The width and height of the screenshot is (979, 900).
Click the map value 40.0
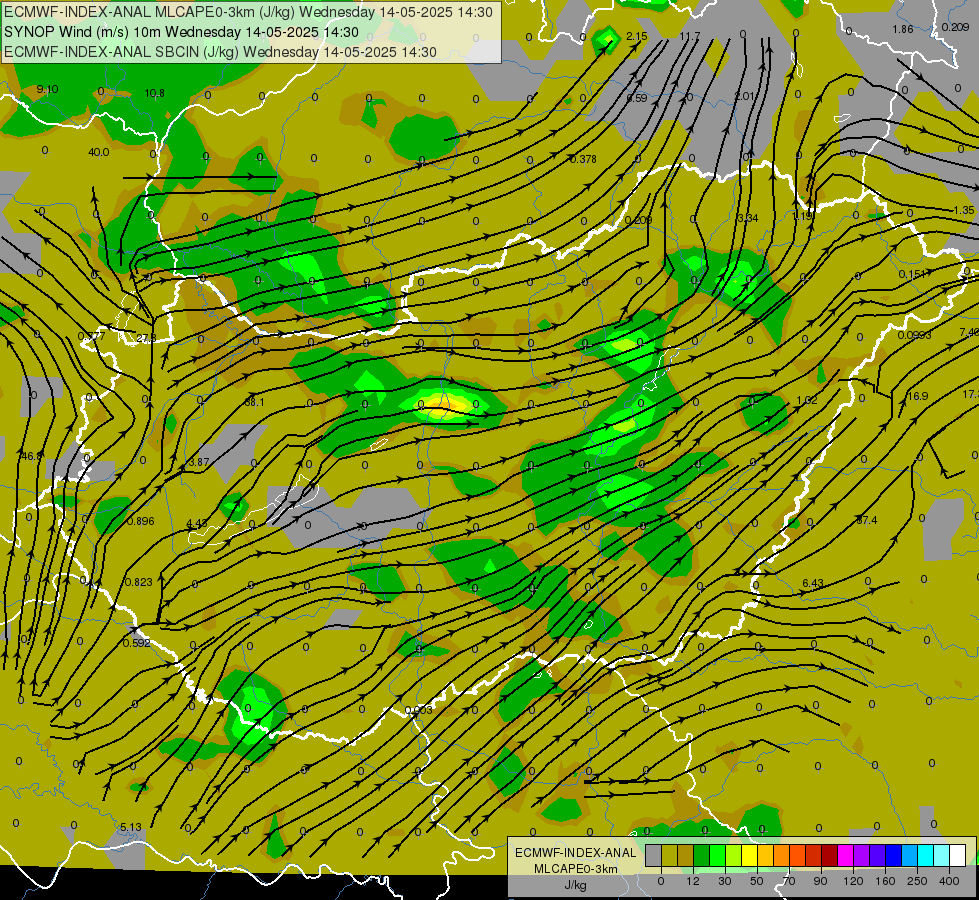coord(99,152)
